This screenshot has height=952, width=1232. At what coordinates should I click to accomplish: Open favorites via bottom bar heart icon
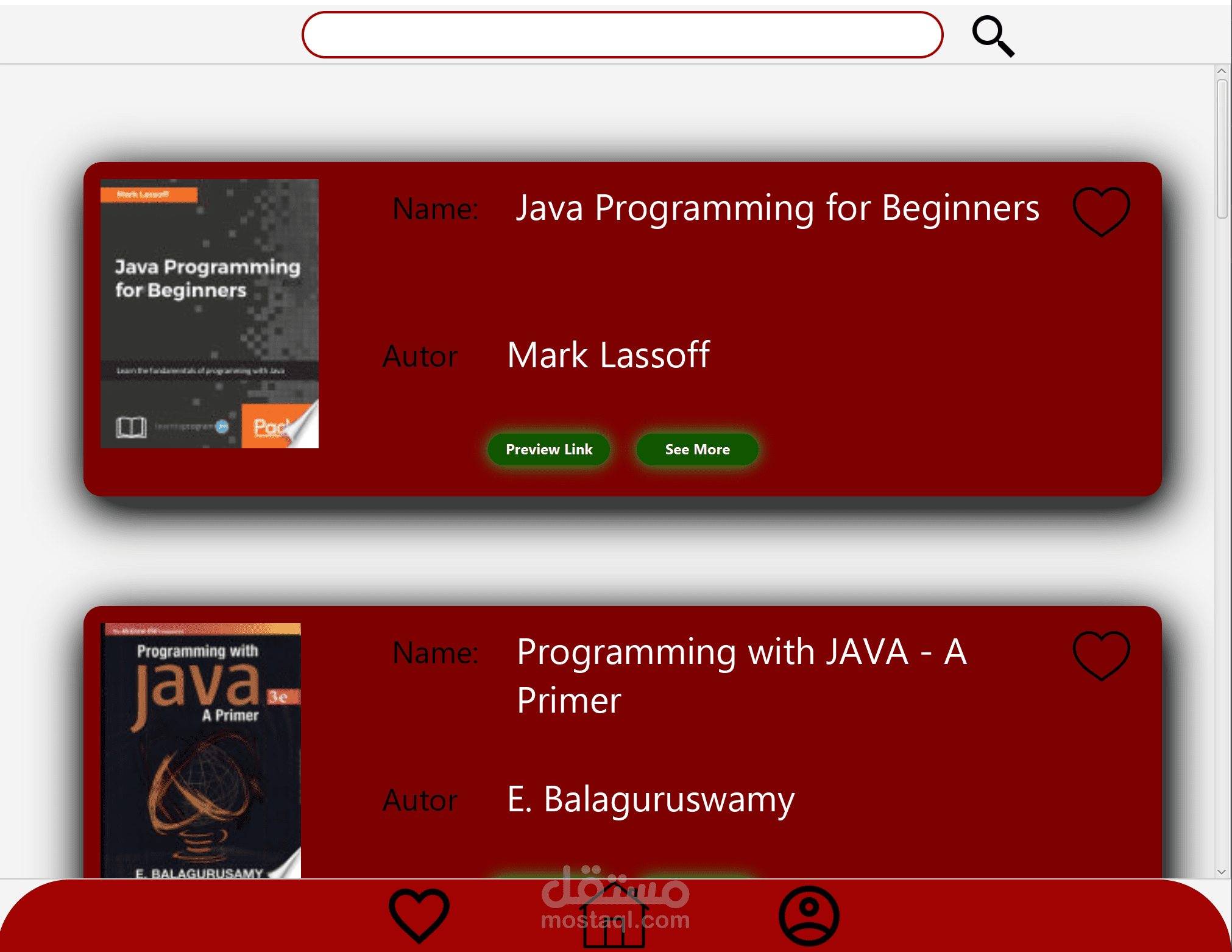(419, 914)
